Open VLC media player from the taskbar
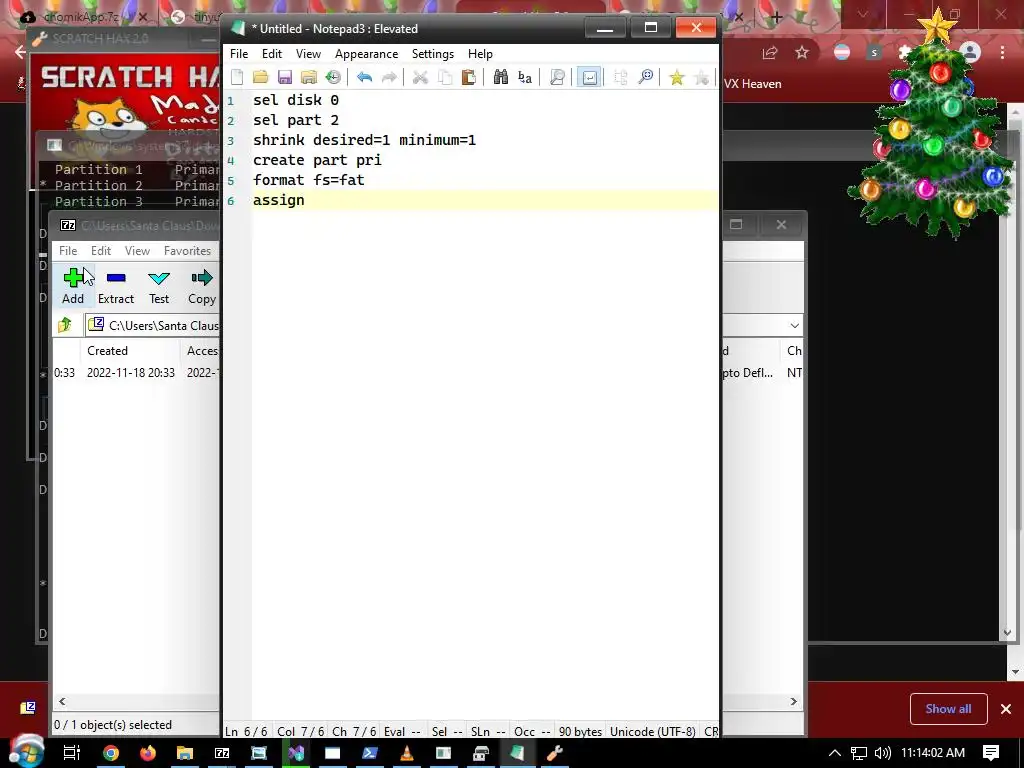 point(406,753)
